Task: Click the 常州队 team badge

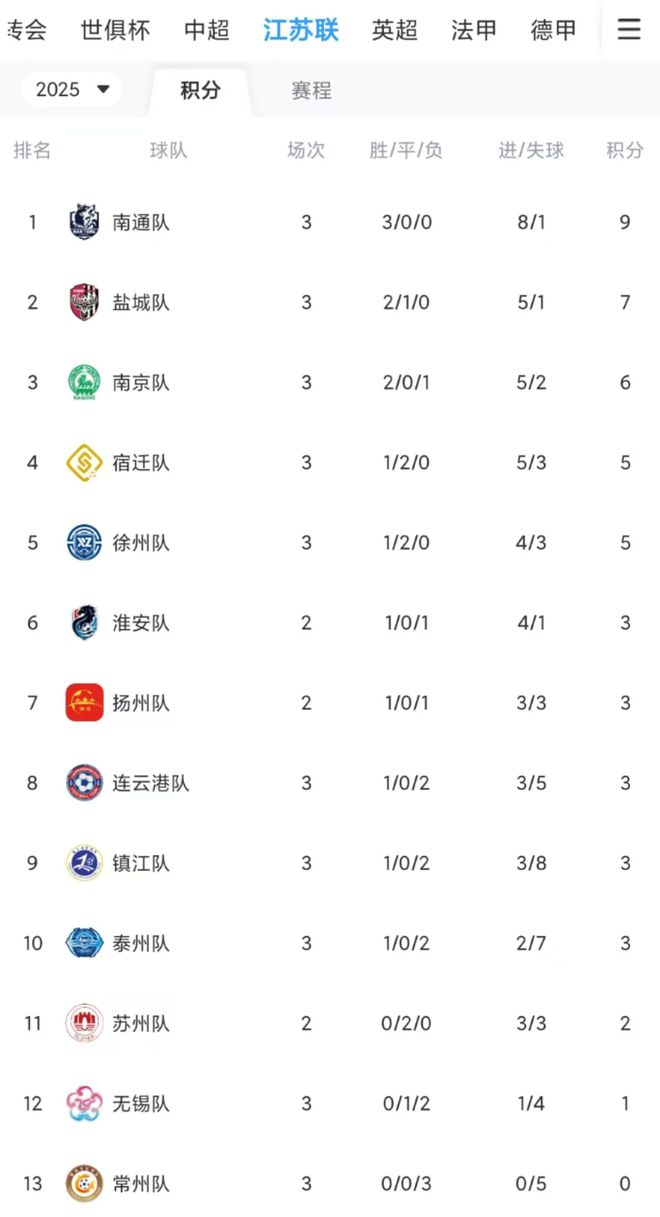Action: (x=84, y=1184)
